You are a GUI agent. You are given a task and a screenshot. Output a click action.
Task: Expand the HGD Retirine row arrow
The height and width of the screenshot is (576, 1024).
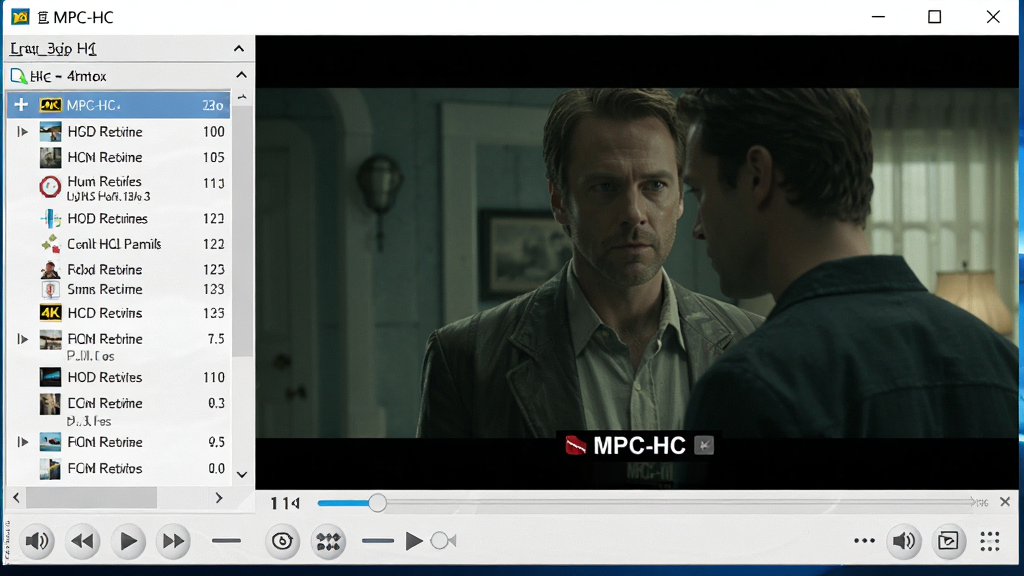(x=22, y=132)
